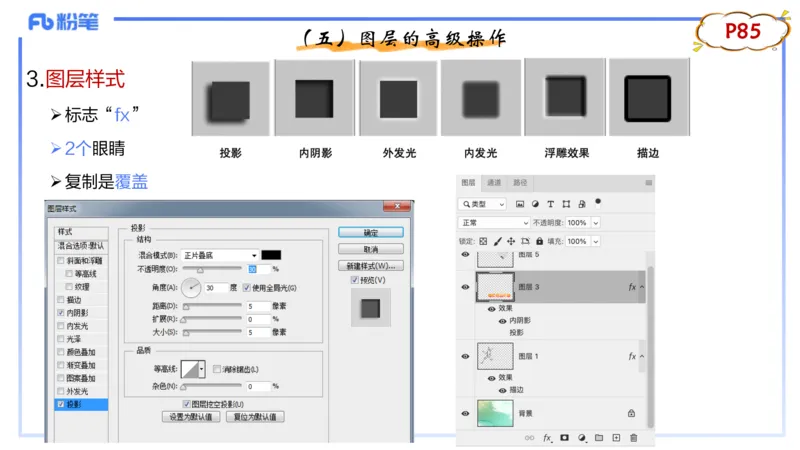Viewport: 800px width, 450px height.
Task: Toggle the 描边 effect eye under 图层 1
Action: pos(503,390)
